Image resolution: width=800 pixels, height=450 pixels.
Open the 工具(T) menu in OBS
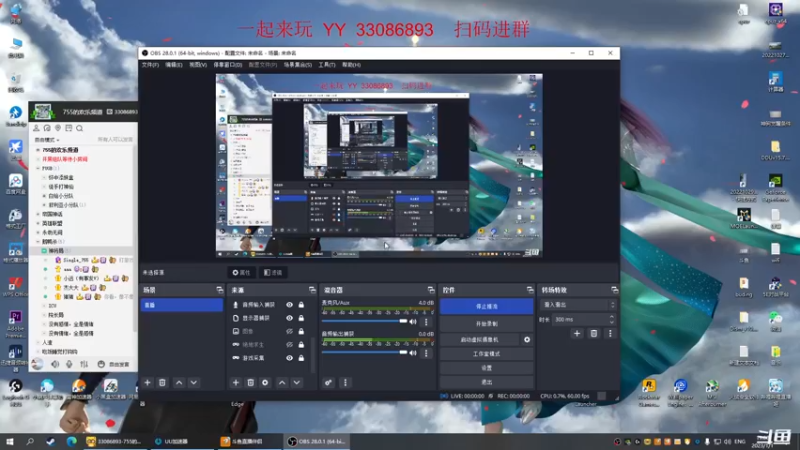click(x=327, y=65)
